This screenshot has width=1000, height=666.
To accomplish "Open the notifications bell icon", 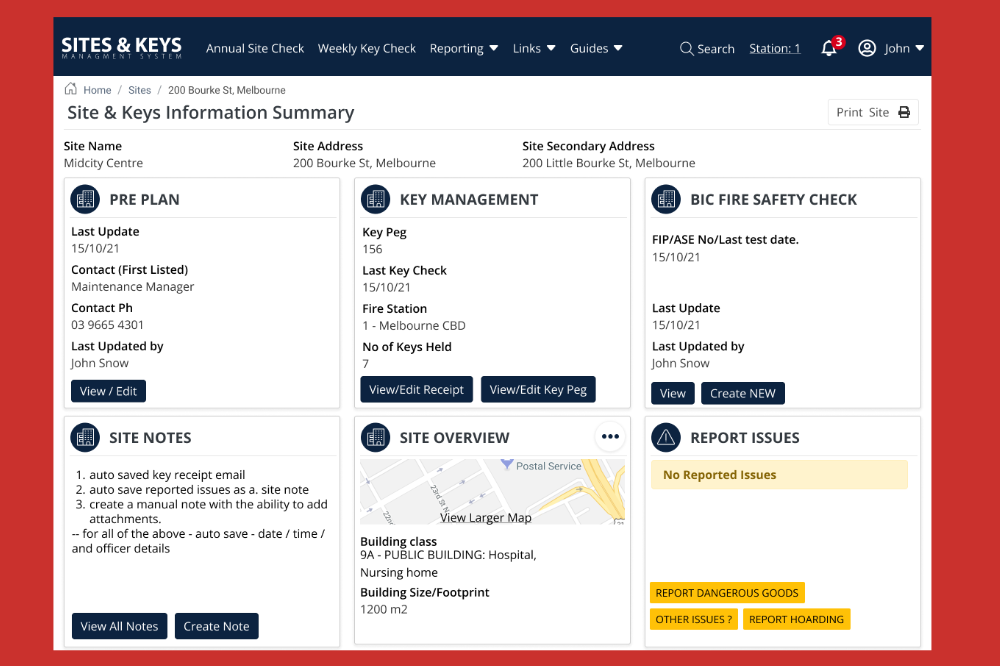I will click(828, 48).
